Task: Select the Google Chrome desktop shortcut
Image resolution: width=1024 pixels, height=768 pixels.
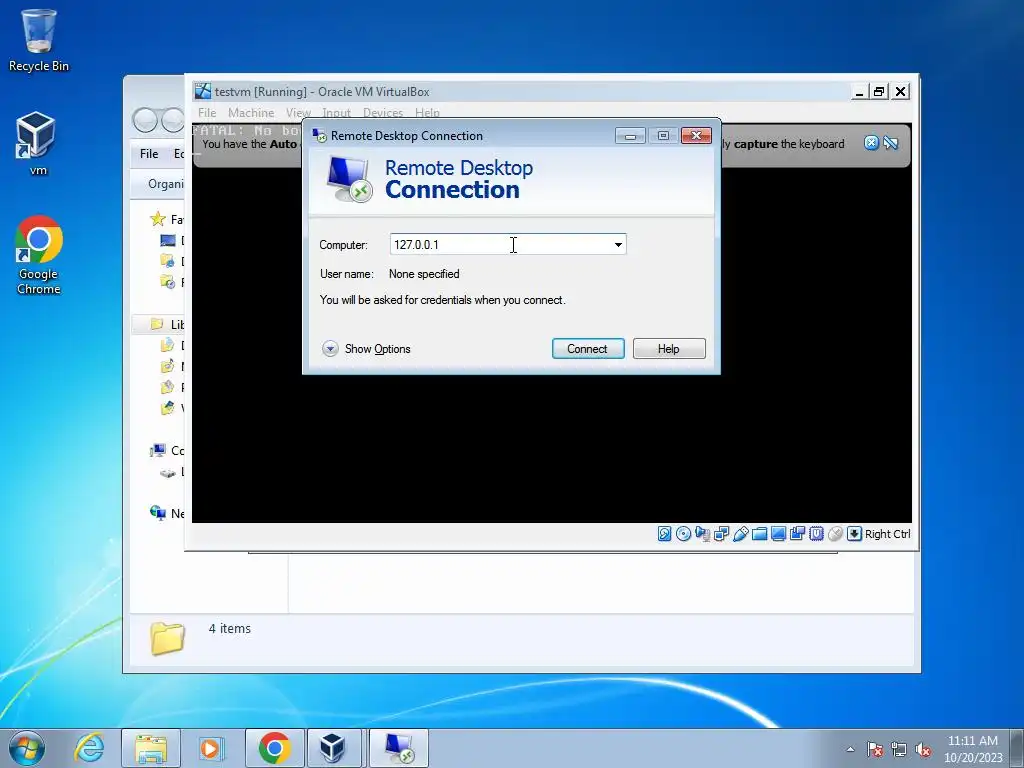Action: tap(39, 255)
